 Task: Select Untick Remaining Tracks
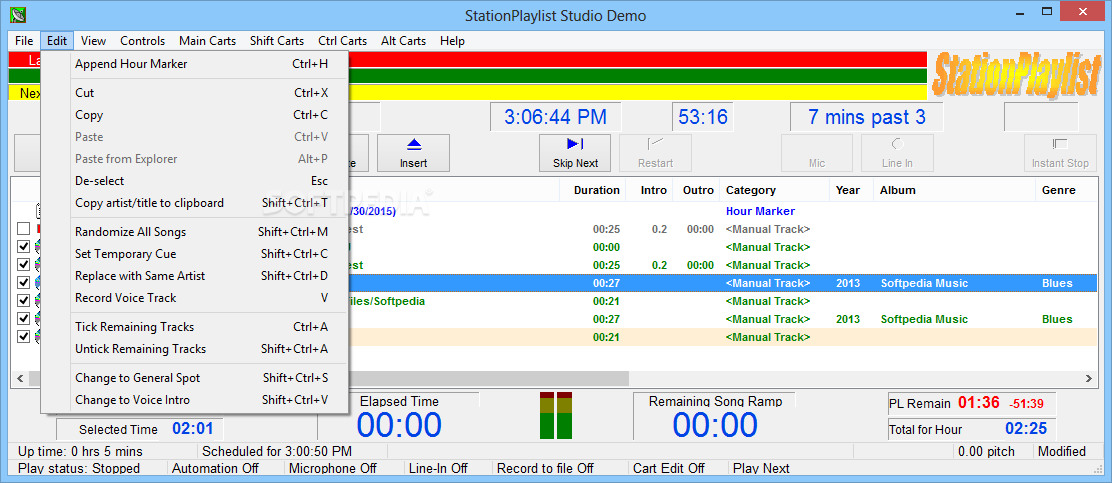(x=194, y=349)
